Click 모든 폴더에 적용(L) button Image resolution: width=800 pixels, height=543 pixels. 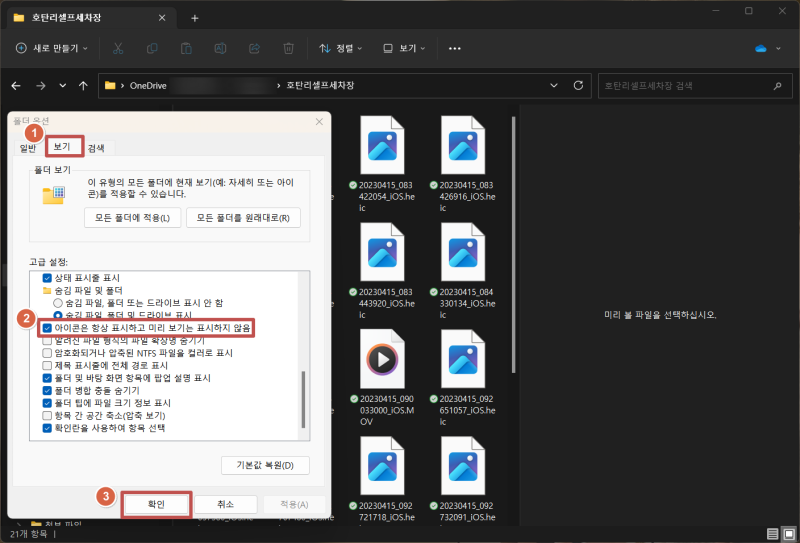tap(133, 218)
